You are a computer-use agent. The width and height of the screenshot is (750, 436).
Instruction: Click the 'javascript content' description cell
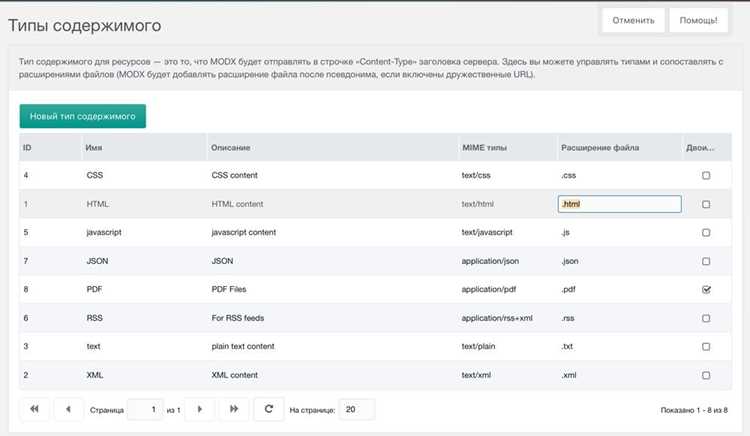click(x=243, y=232)
